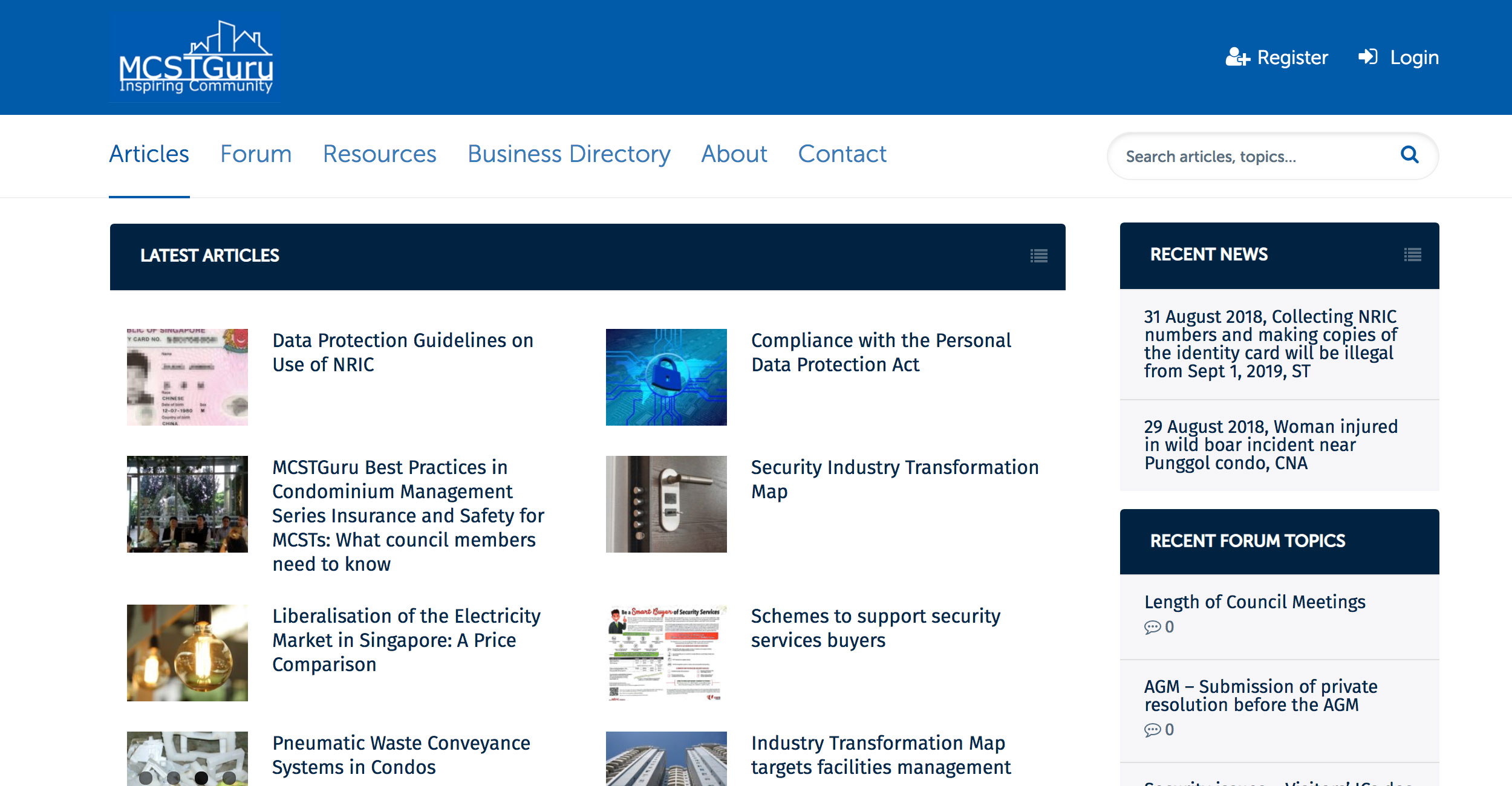Open the Resources menu item

pos(379,154)
